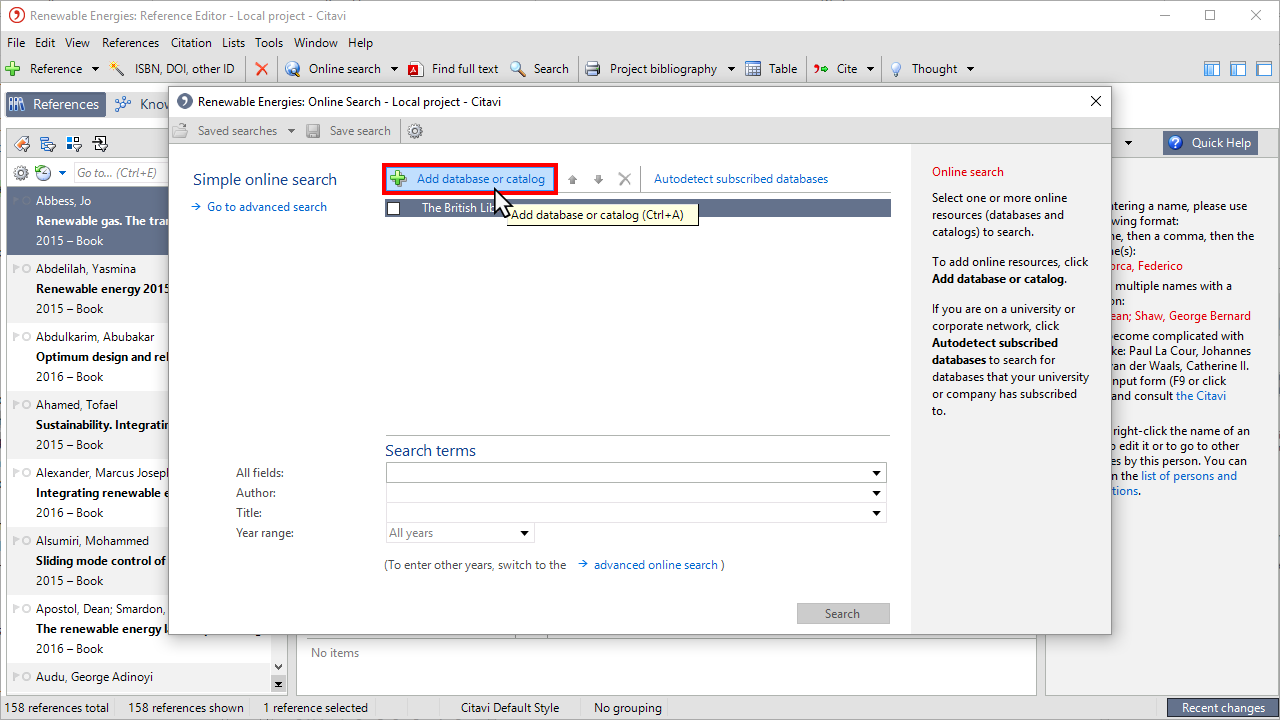This screenshot has width=1280, height=720.
Task: Open the File menu
Action: click(x=16, y=43)
